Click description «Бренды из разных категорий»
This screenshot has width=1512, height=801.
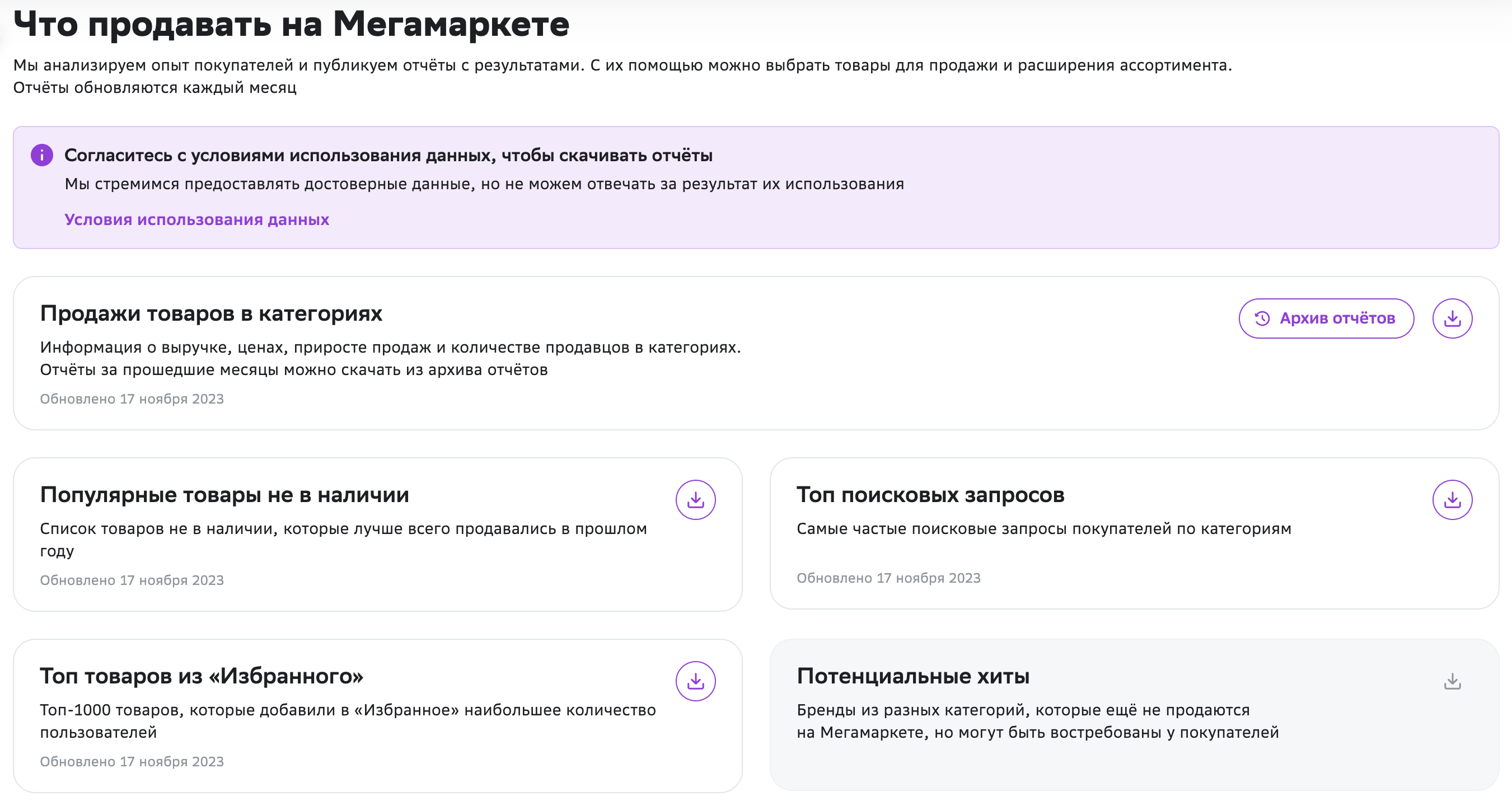coord(1038,721)
